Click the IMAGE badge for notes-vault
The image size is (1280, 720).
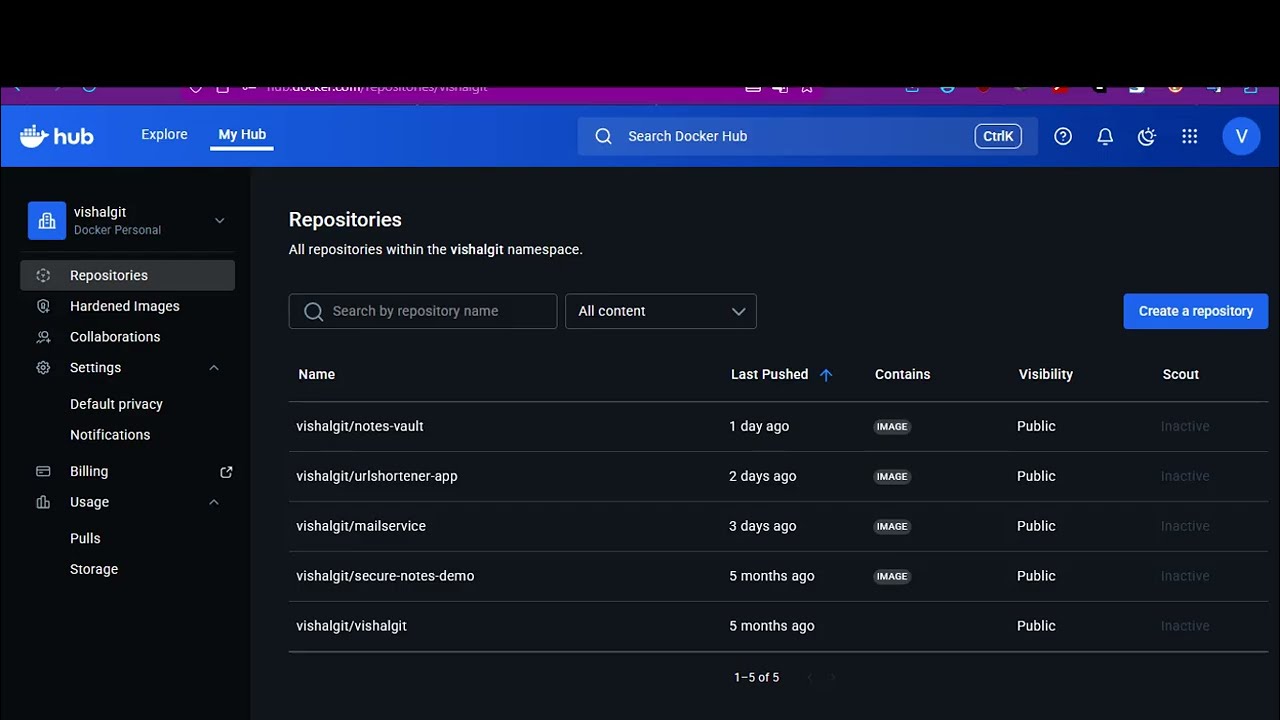point(892,426)
